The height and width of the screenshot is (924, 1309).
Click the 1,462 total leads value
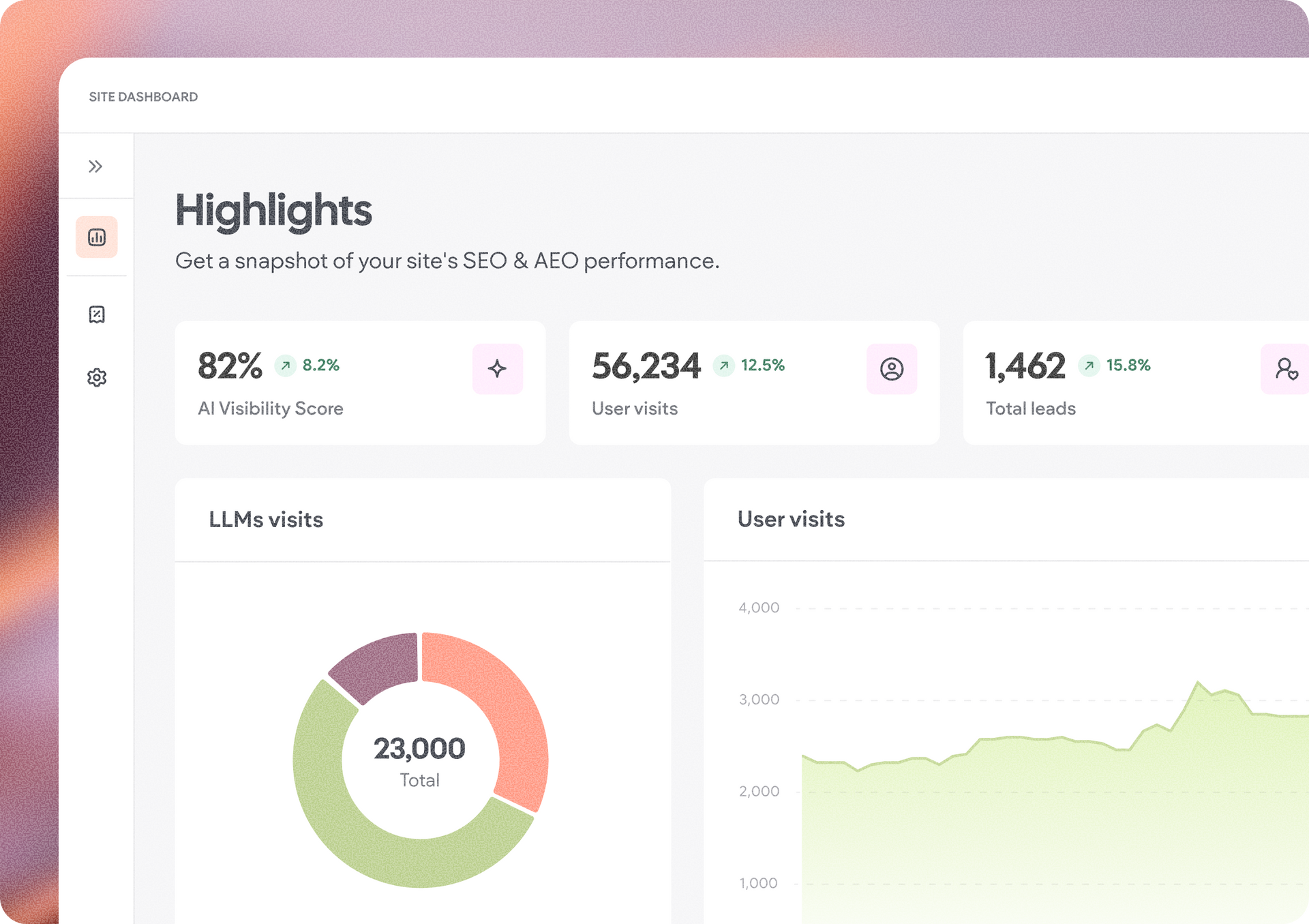coord(1025,366)
